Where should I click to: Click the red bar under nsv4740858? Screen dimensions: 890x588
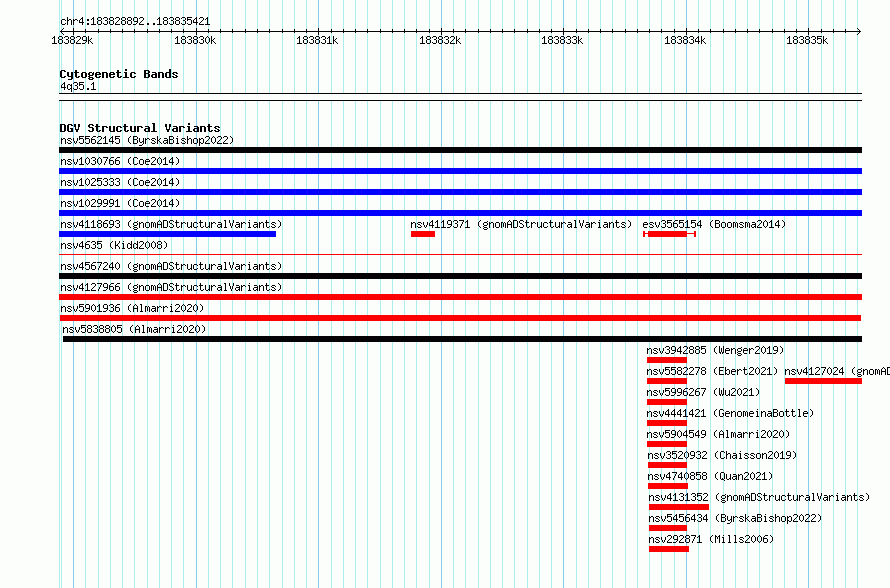tap(668, 486)
